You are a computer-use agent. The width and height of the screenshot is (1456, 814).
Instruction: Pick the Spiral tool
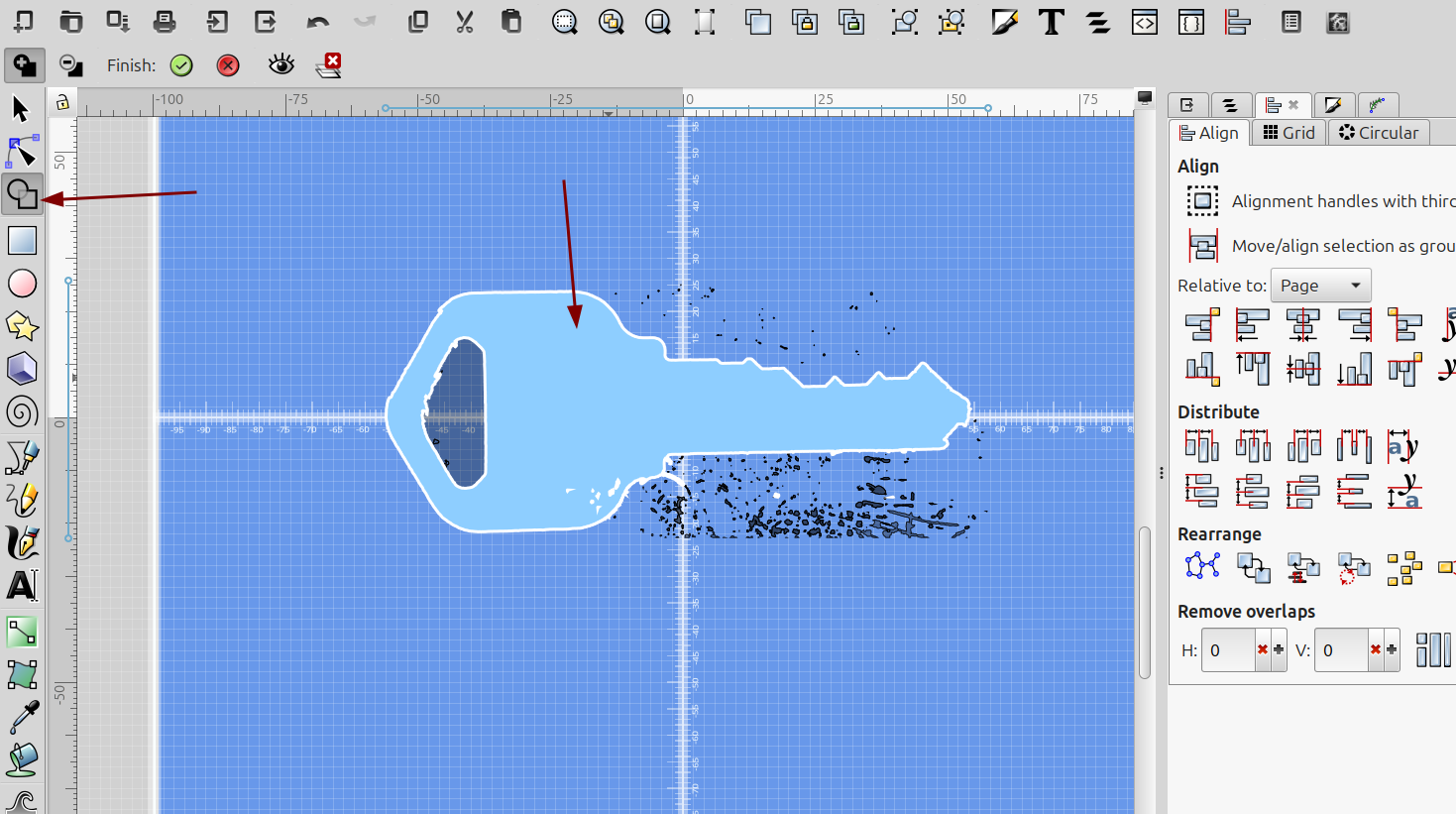coord(22,411)
